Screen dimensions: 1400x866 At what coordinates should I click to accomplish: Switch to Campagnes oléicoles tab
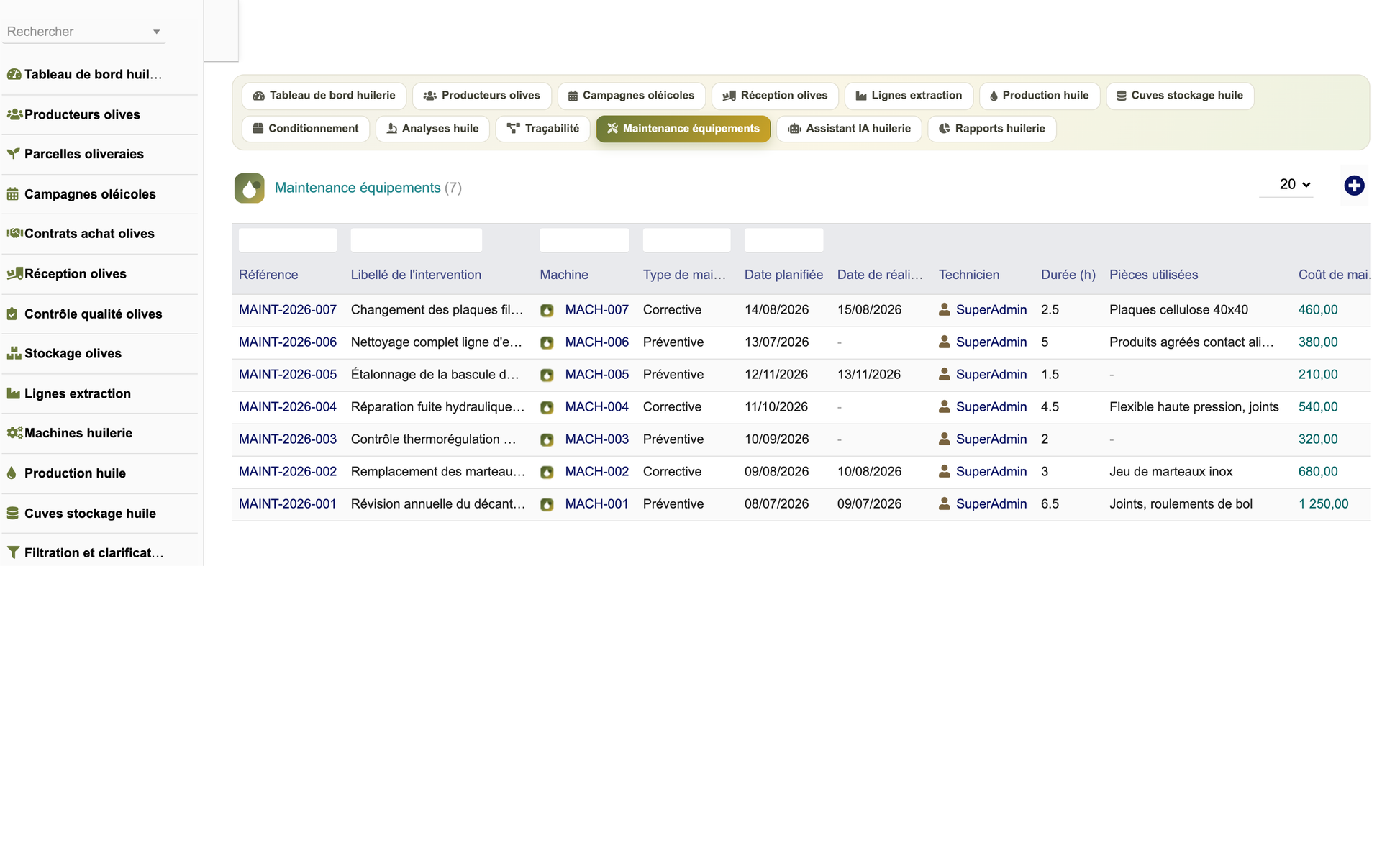pyautogui.click(x=631, y=96)
